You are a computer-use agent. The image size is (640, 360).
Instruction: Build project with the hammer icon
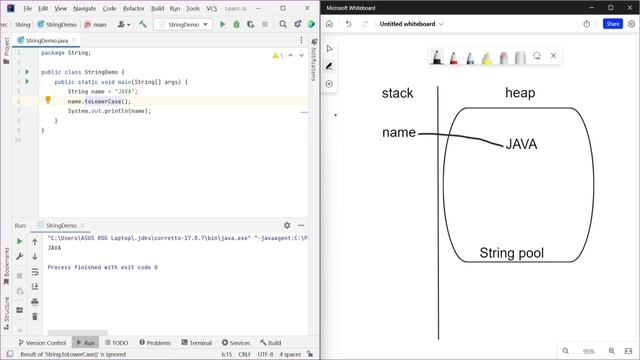143,24
